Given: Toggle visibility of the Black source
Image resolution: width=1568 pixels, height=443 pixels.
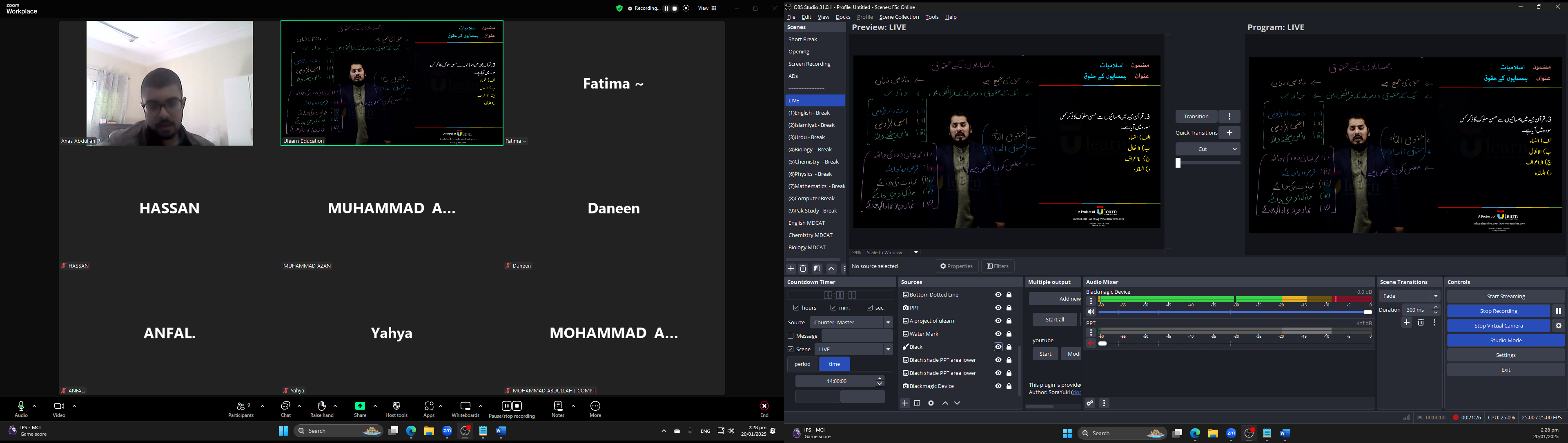Looking at the screenshot, I should pyautogui.click(x=998, y=347).
